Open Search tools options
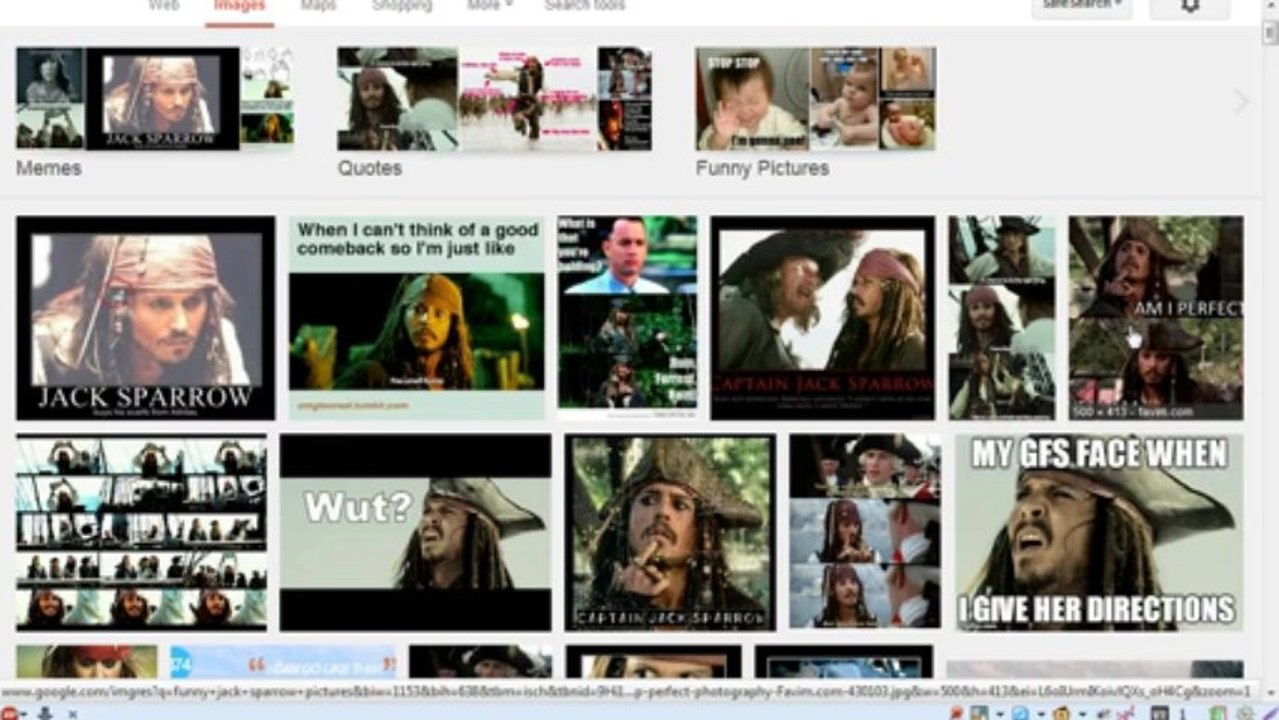The image size is (1279, 720). [585, 5]
